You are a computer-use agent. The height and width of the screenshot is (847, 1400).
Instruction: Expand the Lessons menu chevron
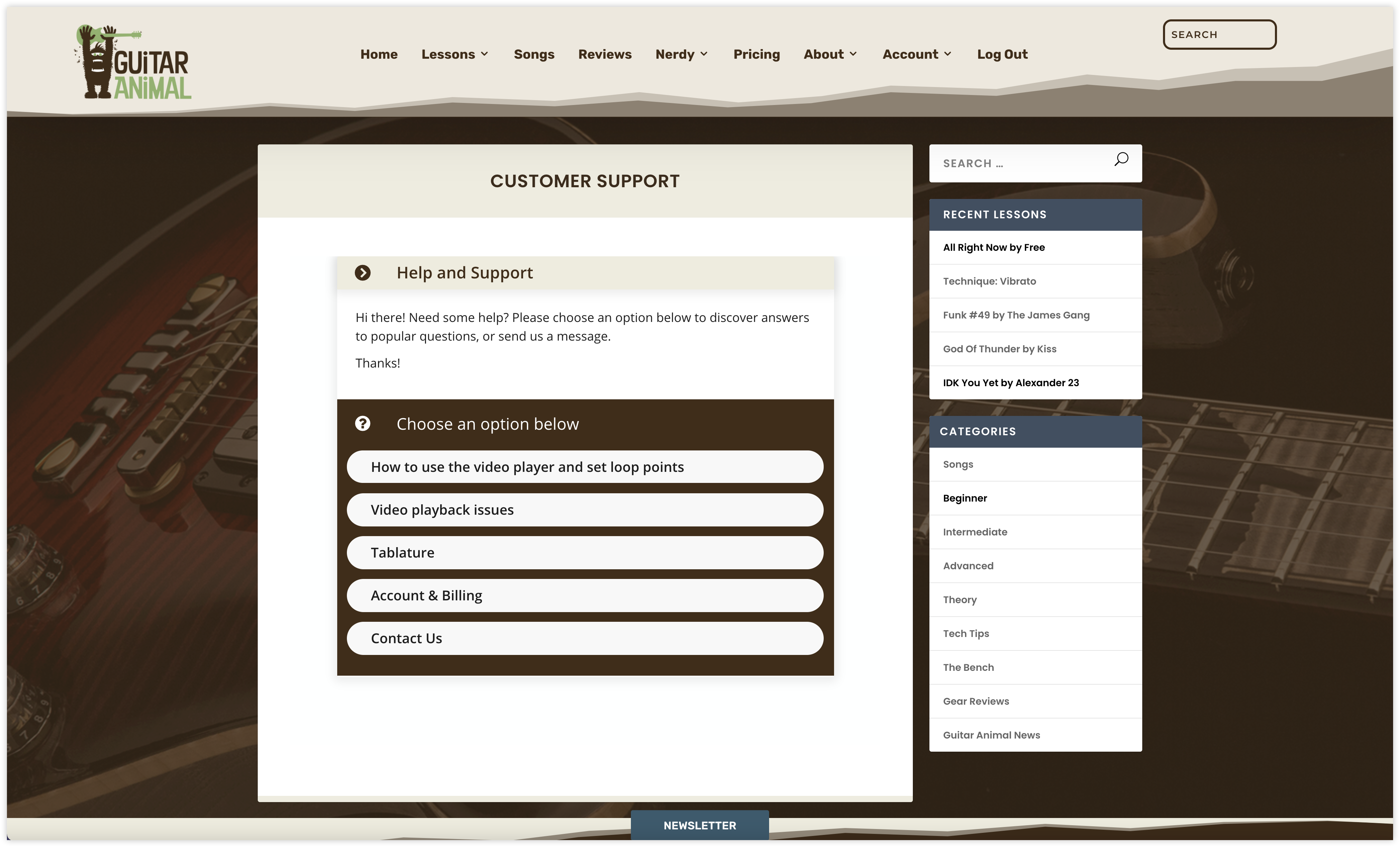[485, 54]
